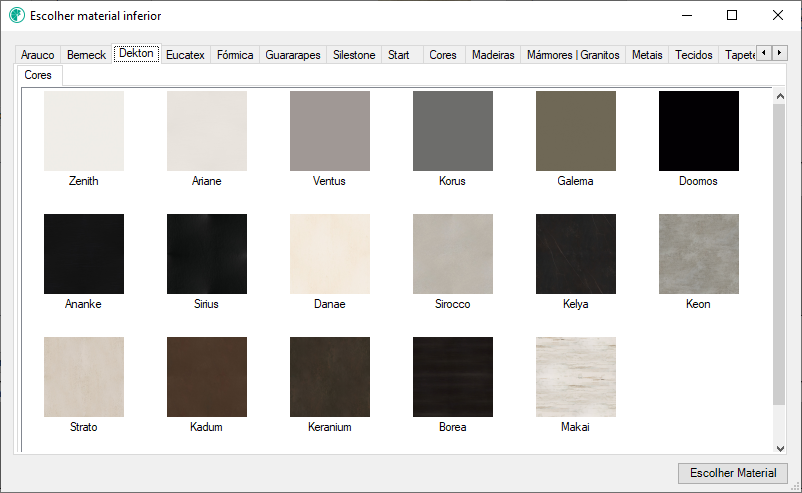Click the Sirocco label text
The image size is (802, 493).
click(x=453, y=304)
